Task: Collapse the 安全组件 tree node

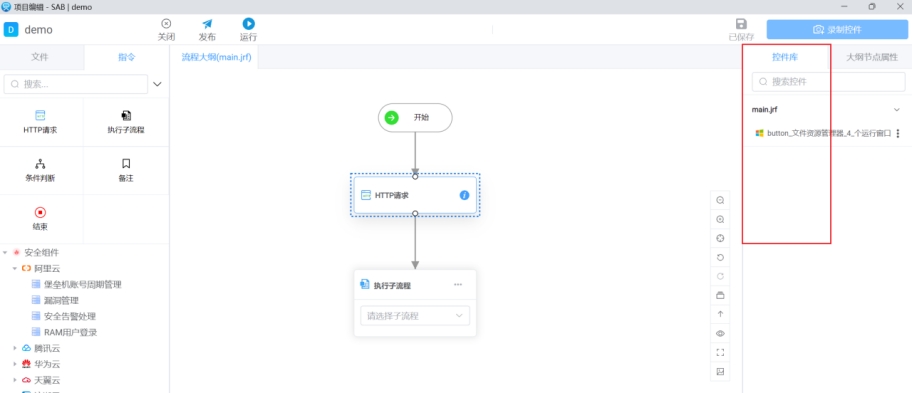Action: click(5, 253)
